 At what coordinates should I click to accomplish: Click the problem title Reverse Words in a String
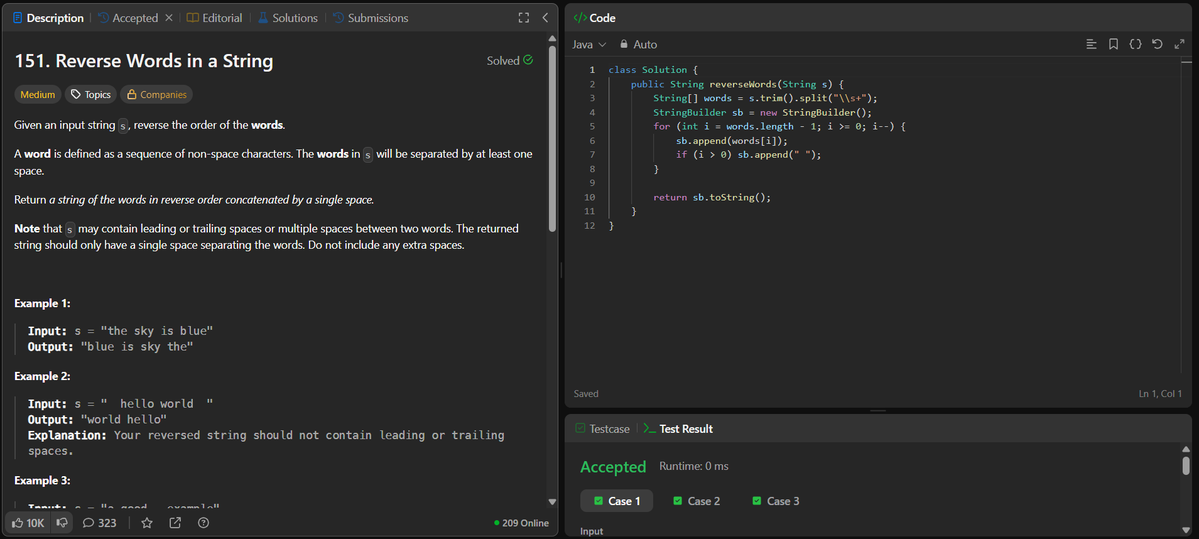point(144,61)
